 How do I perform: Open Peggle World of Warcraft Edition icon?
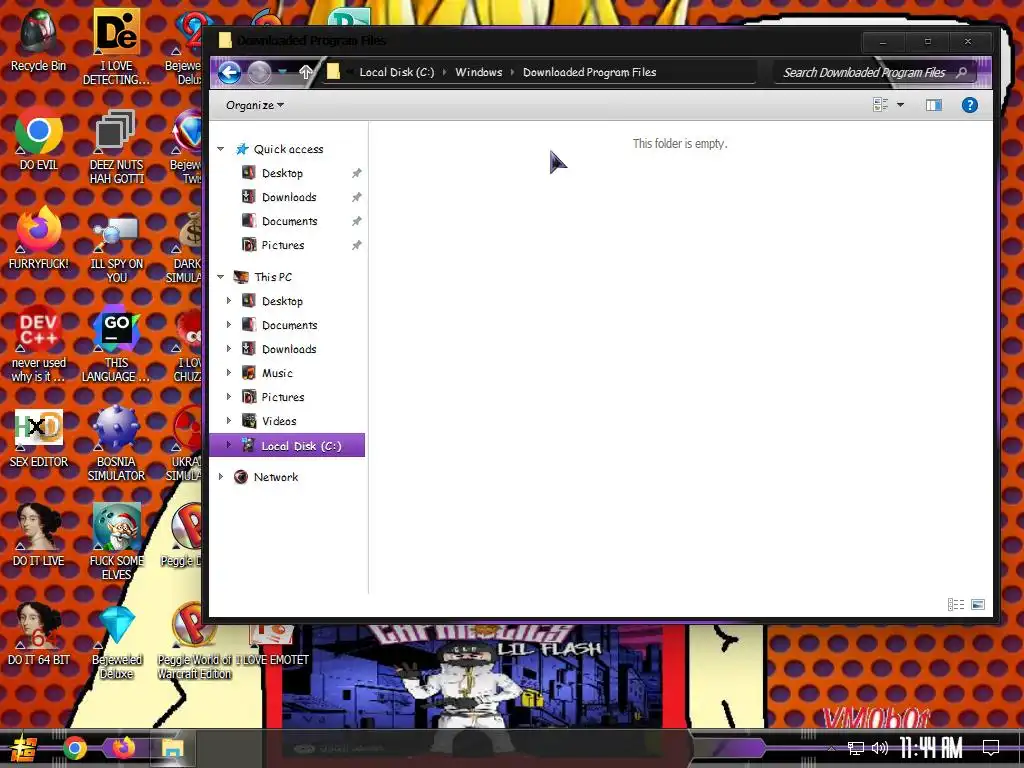point(194,641)
